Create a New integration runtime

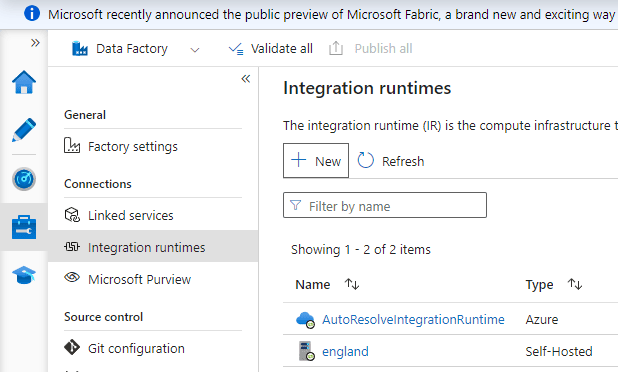click(x=316, y=161)
